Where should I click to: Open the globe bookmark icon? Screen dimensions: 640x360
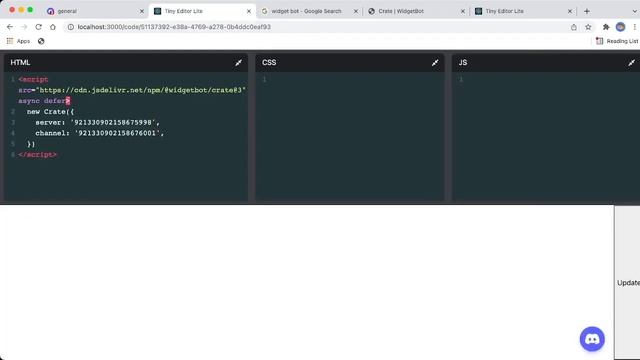point(41,41)
